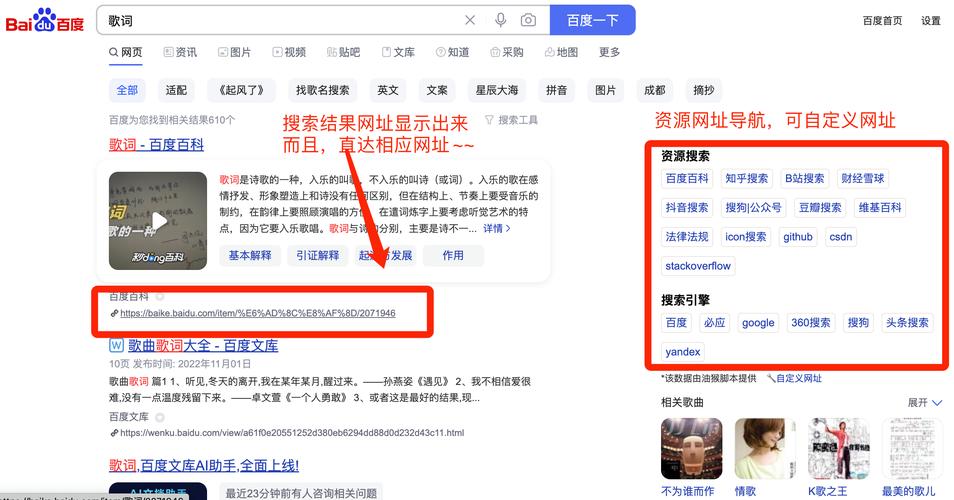The image size is (954, 500).
Task: Open the 不为谁而作 song thumbnail
Action: tap(691, 448)
